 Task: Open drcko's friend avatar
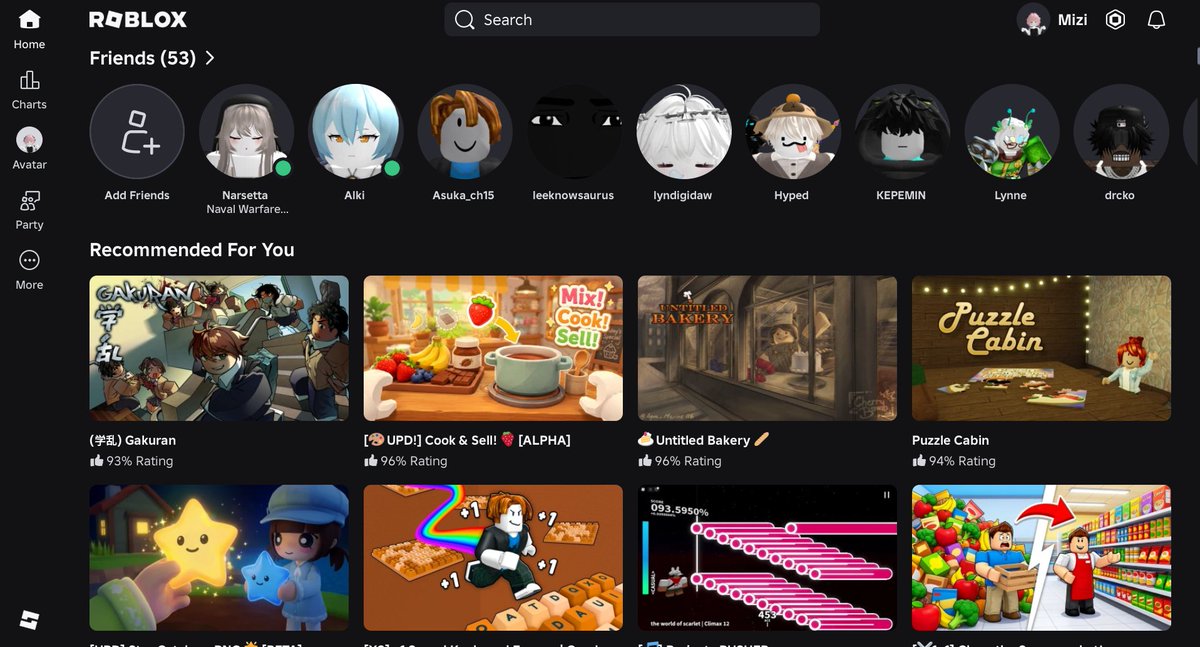click(1120, 132)
